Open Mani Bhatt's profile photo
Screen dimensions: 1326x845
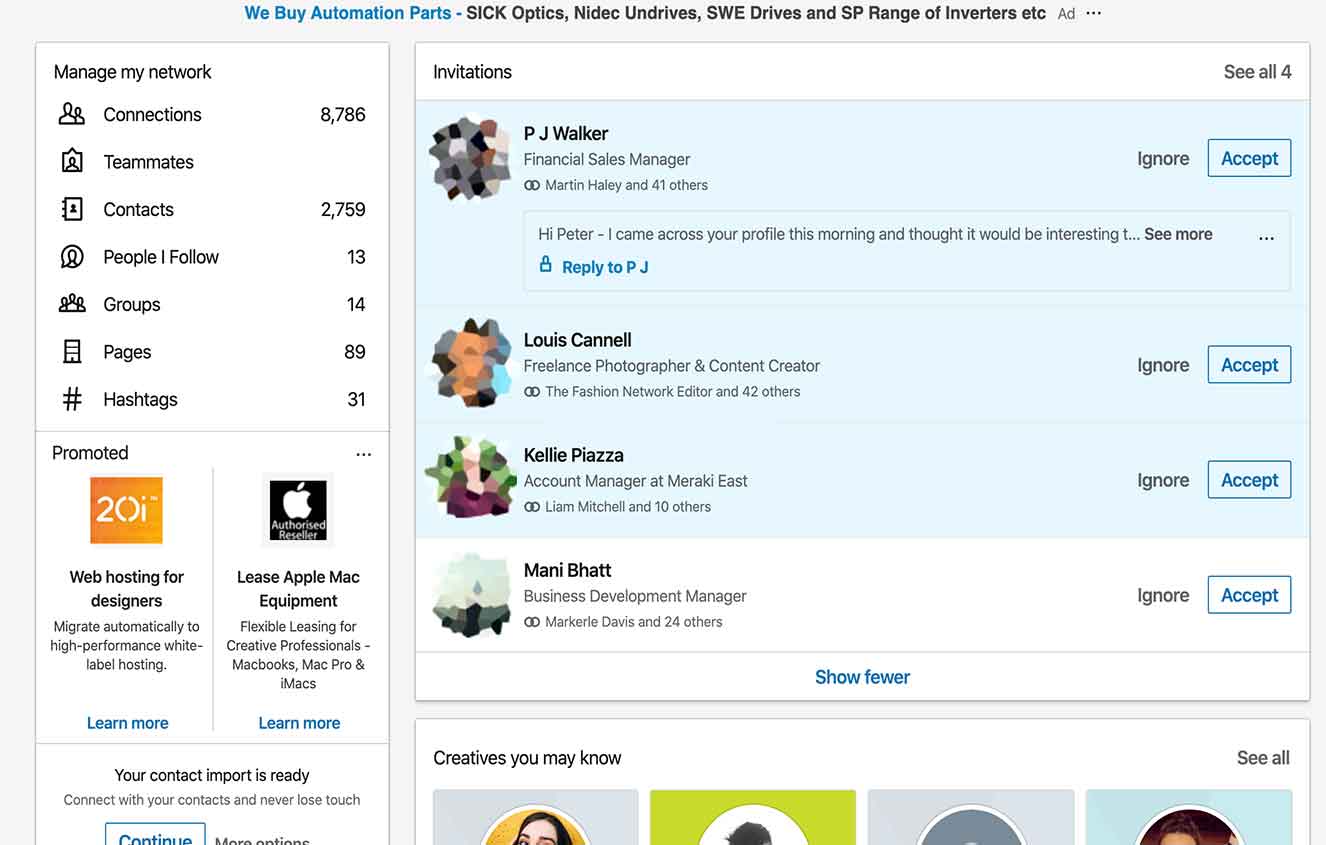coord(470,595)
